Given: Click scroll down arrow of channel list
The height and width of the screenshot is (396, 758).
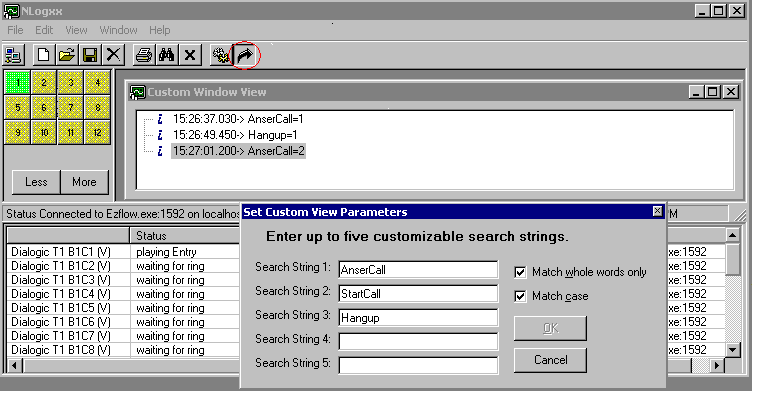Looking at the screenshot, I should click(x=733, y=350).
